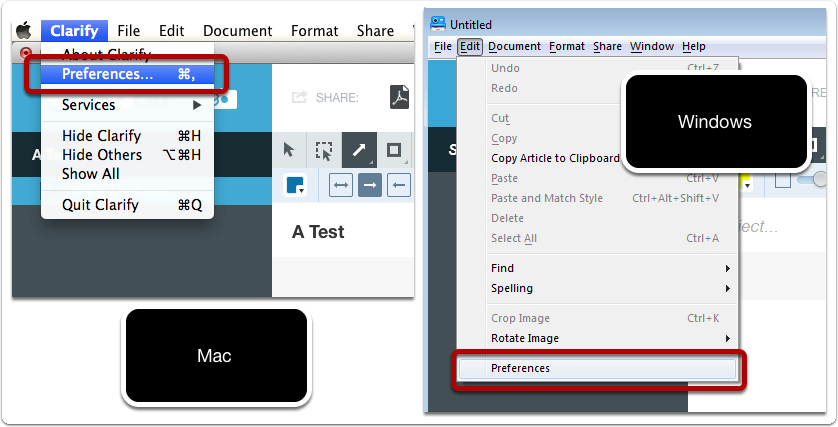The width and height of the screenshot is (838, 427).
Task: Choose the left-pointing arrow style
Action: pos(399,185)
